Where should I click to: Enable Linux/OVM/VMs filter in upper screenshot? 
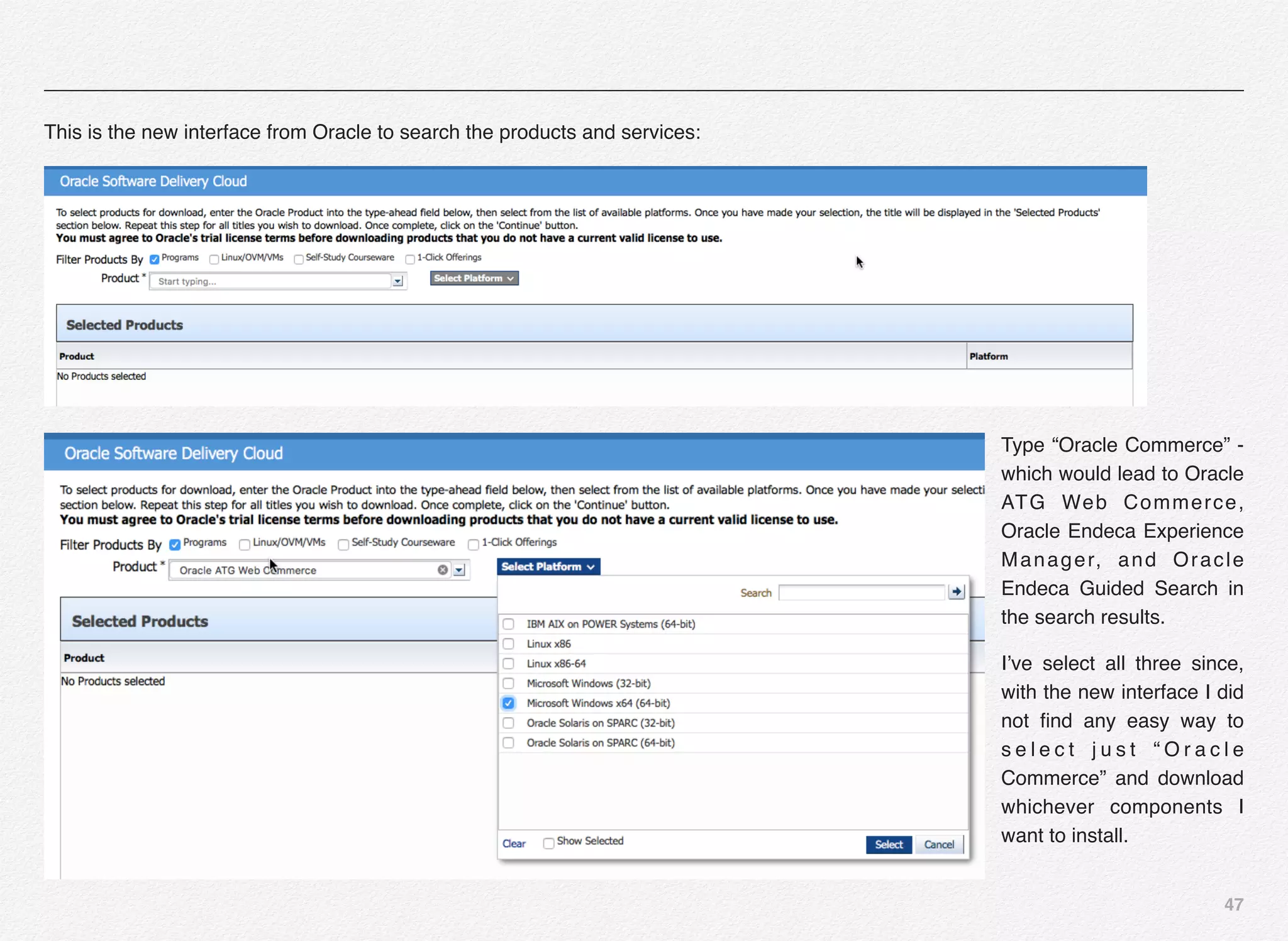(214, 259)
